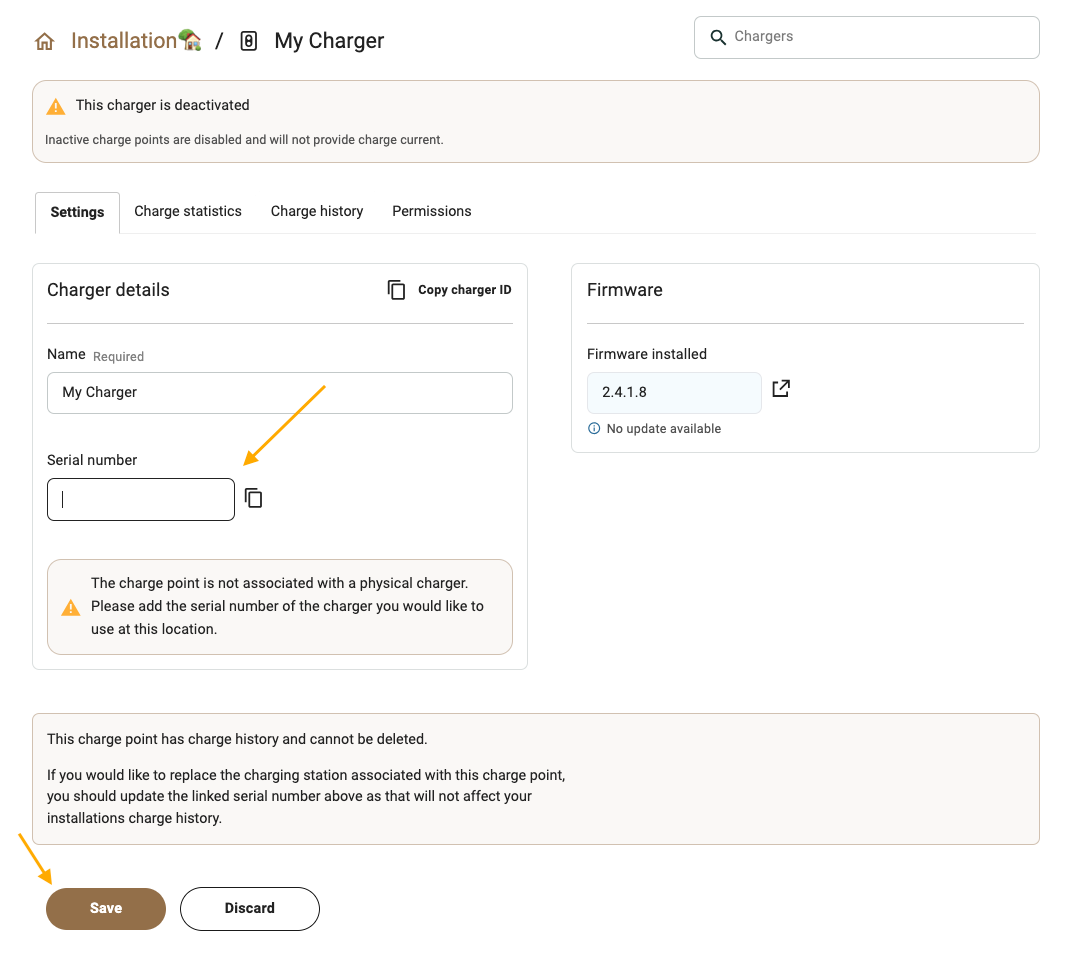Switch to the Settings tab
This screenshot has height=961, width=1075.
point(77,212)
